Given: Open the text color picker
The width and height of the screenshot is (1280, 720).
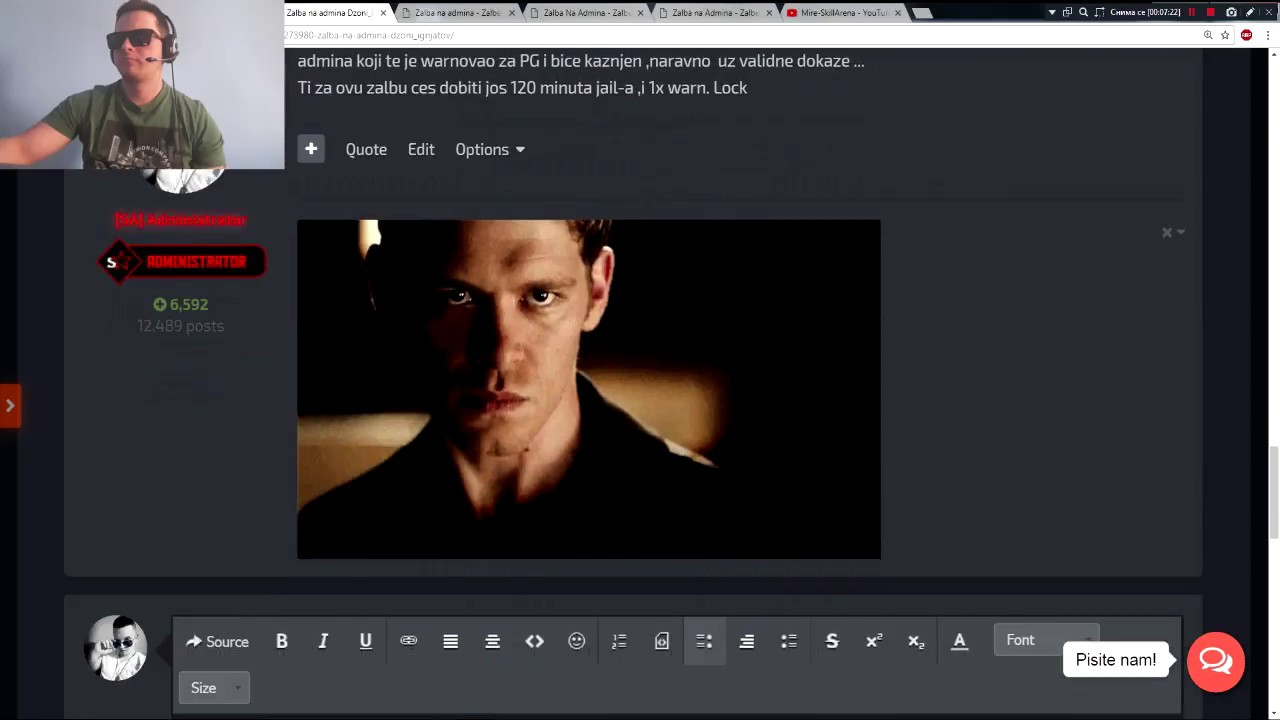Looking at the screenshot, I should 960,641.
